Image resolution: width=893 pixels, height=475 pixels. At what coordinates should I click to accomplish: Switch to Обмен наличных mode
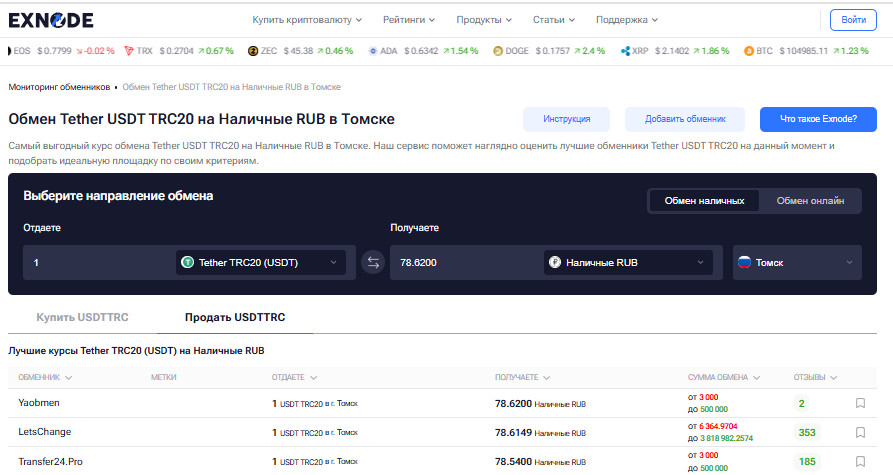point(704,200)
